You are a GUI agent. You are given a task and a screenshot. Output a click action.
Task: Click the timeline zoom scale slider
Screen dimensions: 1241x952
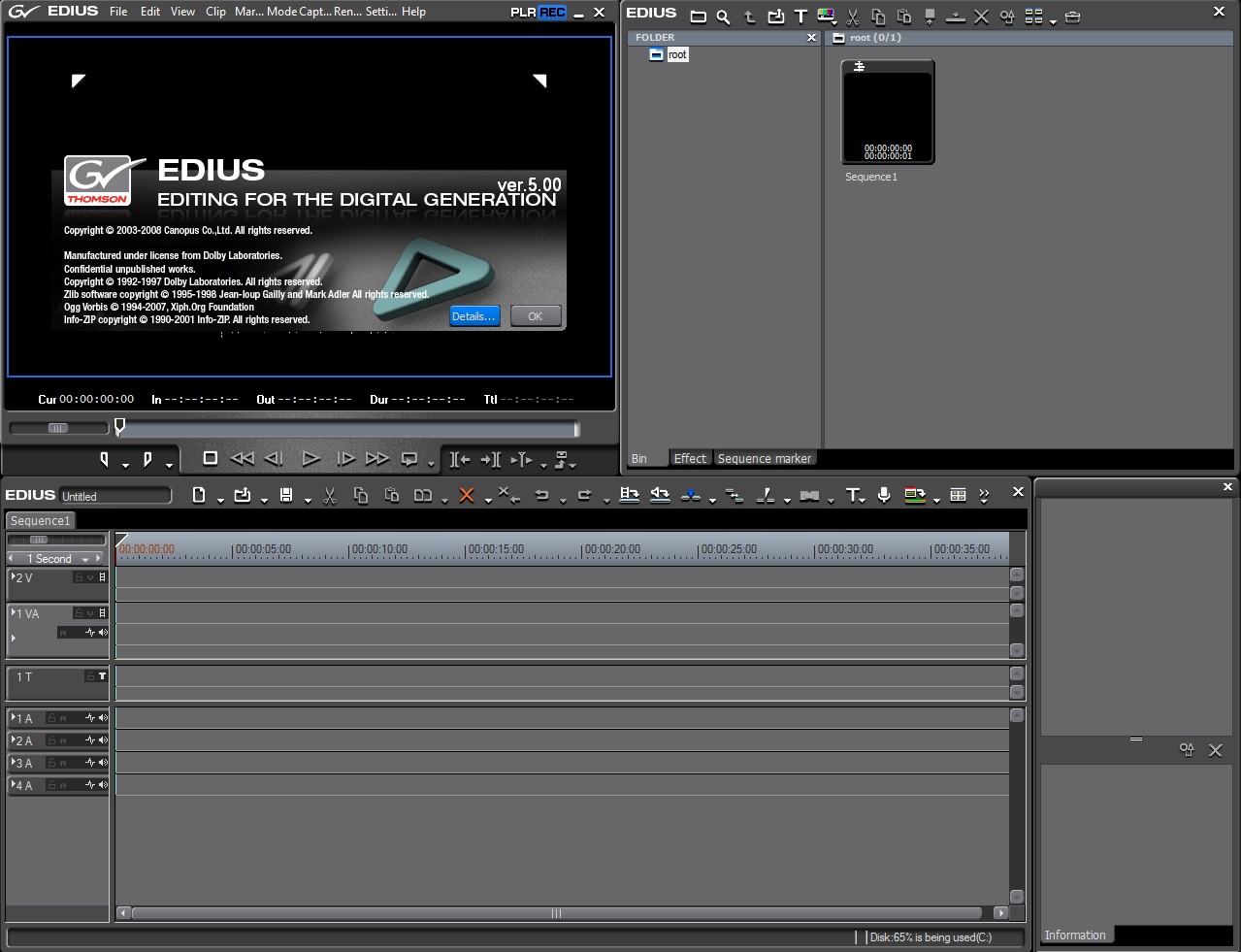39,540
